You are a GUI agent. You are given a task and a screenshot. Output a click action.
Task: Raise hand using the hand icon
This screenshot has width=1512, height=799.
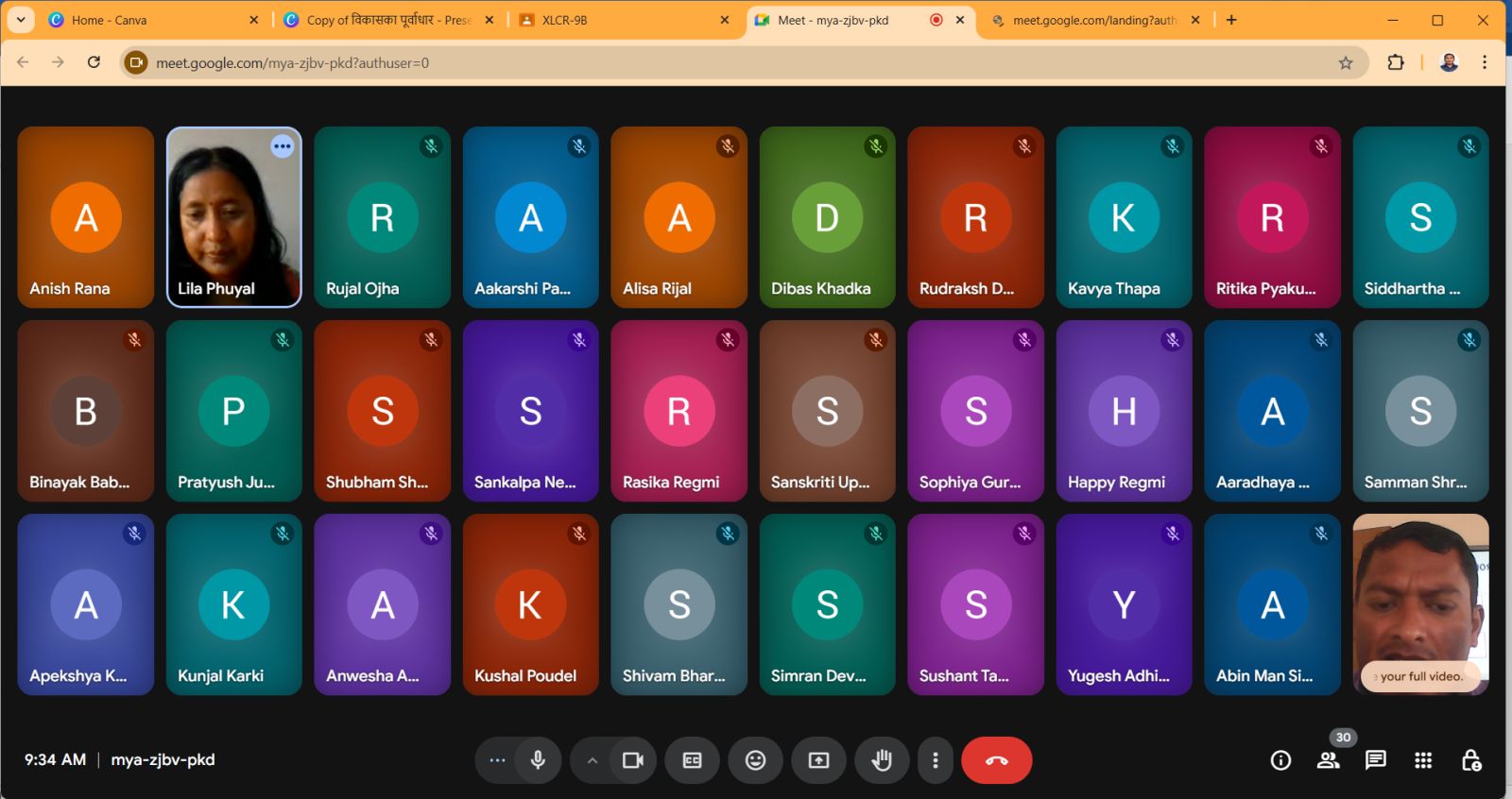(882, 760)
